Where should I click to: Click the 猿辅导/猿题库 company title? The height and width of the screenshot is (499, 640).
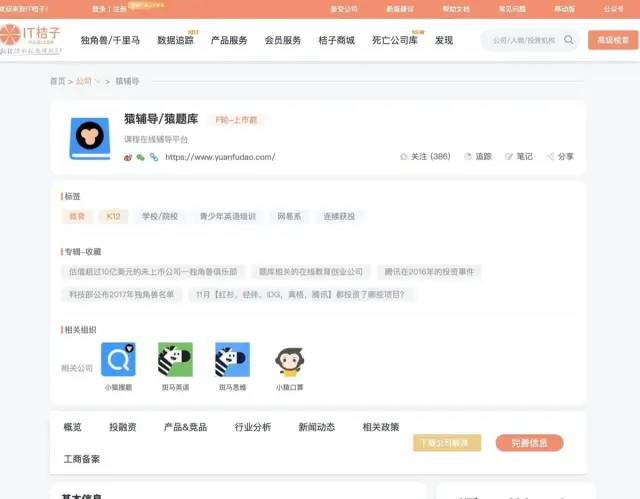click(x=161, y=119)
